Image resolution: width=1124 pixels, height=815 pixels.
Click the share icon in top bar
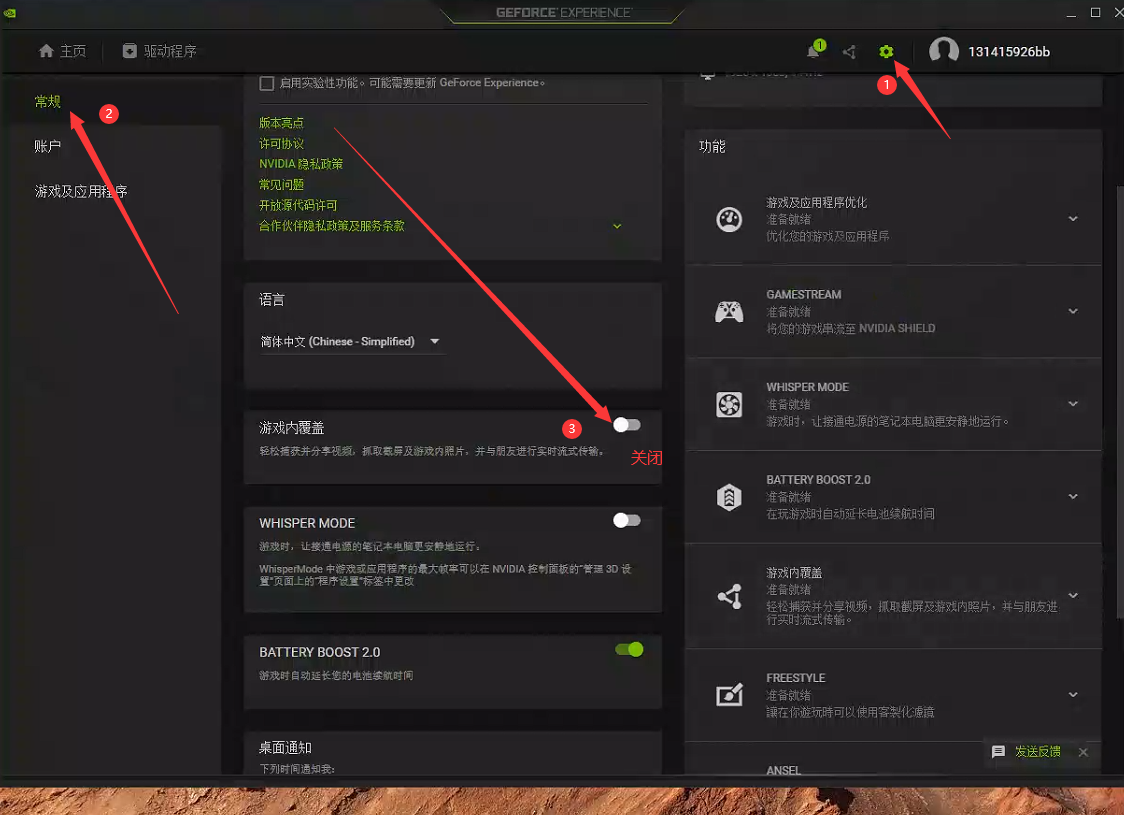849,52
